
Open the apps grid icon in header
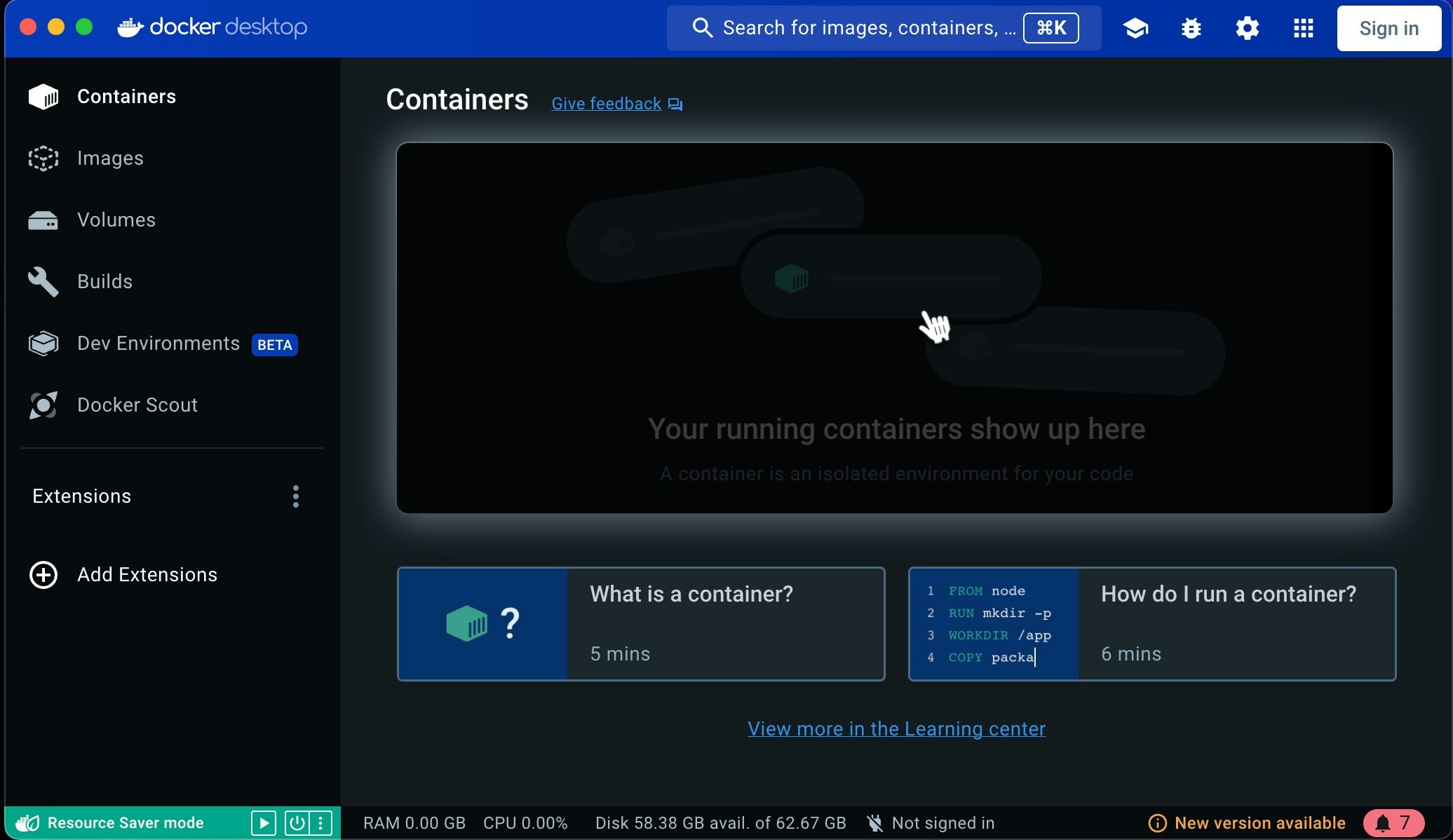pos(1303,28)
